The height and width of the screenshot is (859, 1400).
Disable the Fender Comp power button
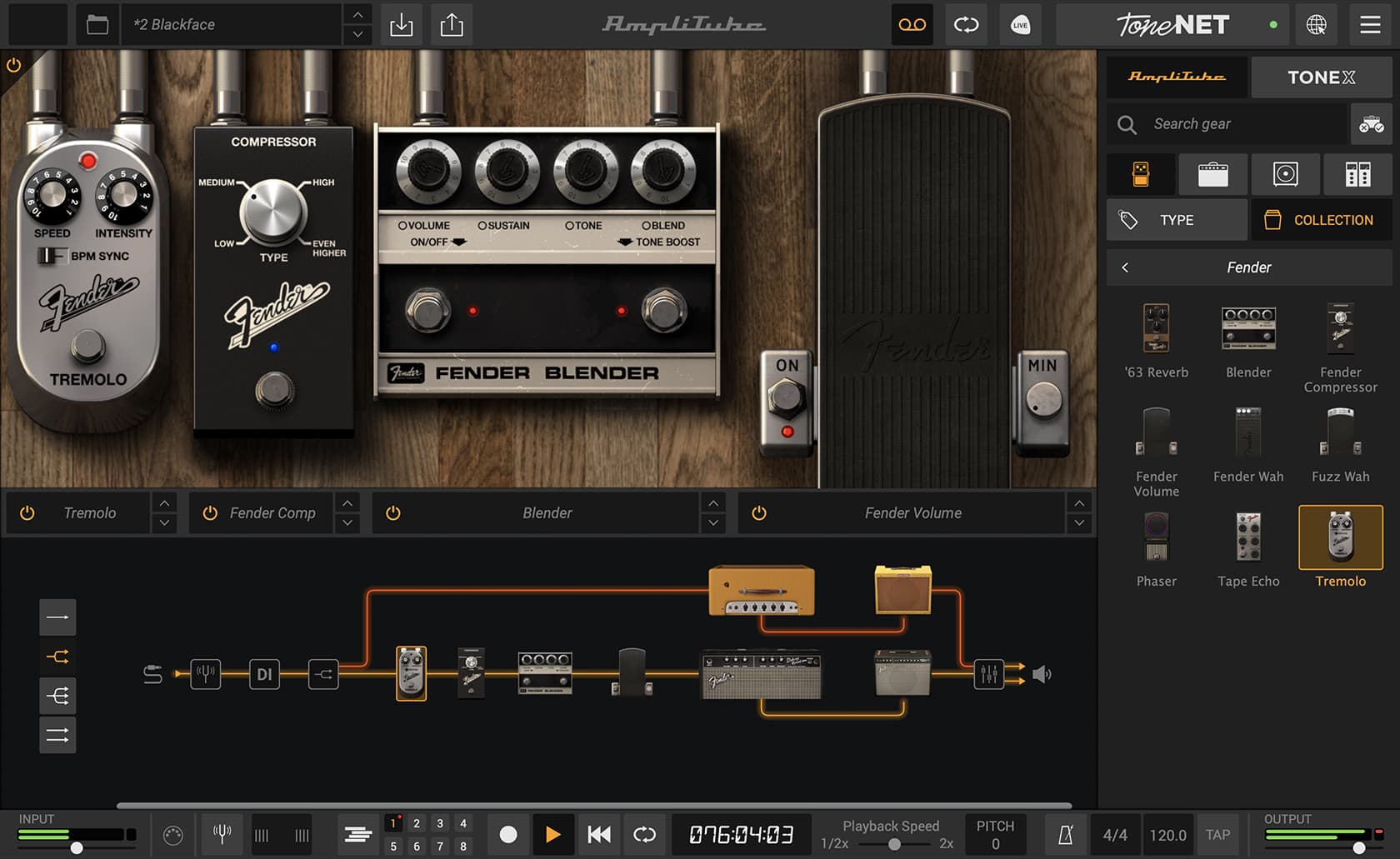210,513
